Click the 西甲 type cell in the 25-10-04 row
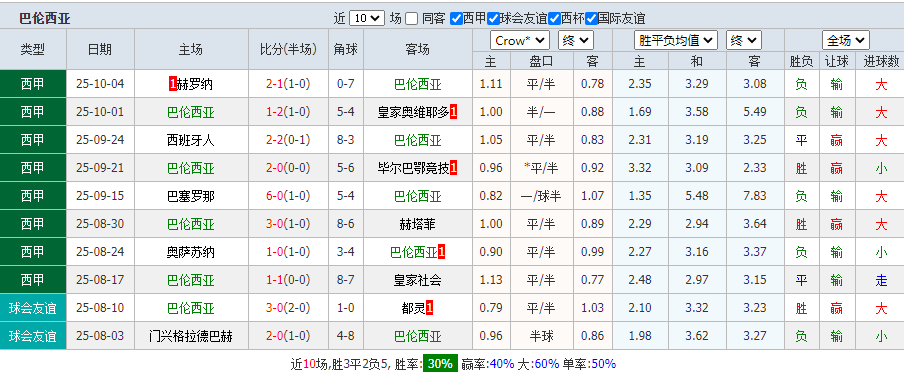 (33, 84)
